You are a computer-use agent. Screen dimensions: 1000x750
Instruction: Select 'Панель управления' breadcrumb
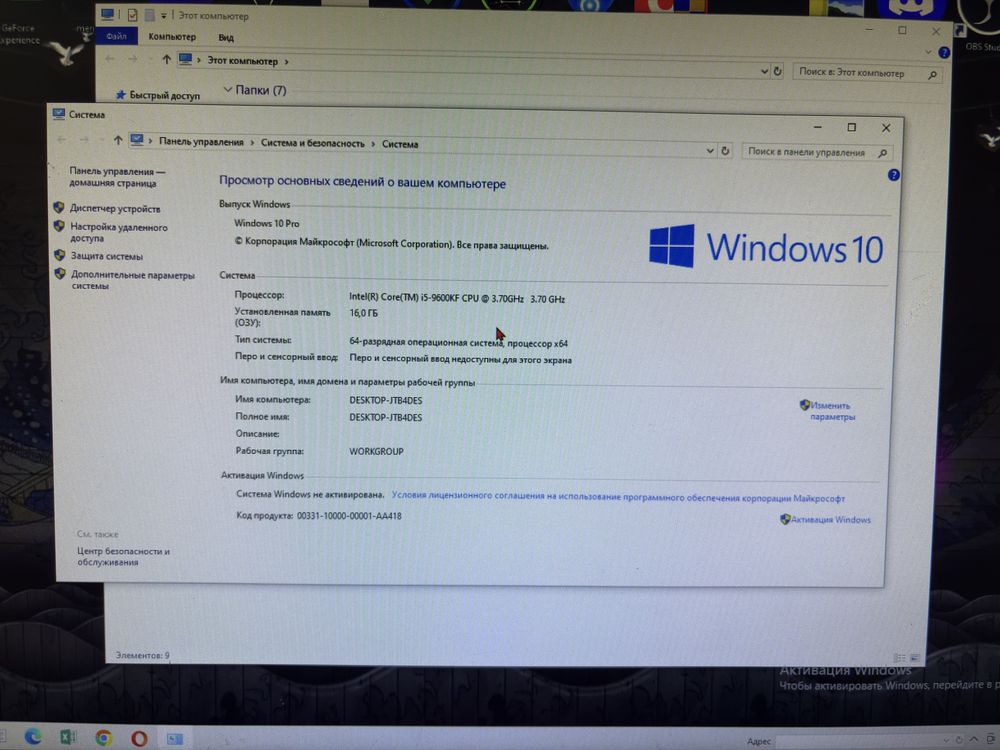click(201, 142)
